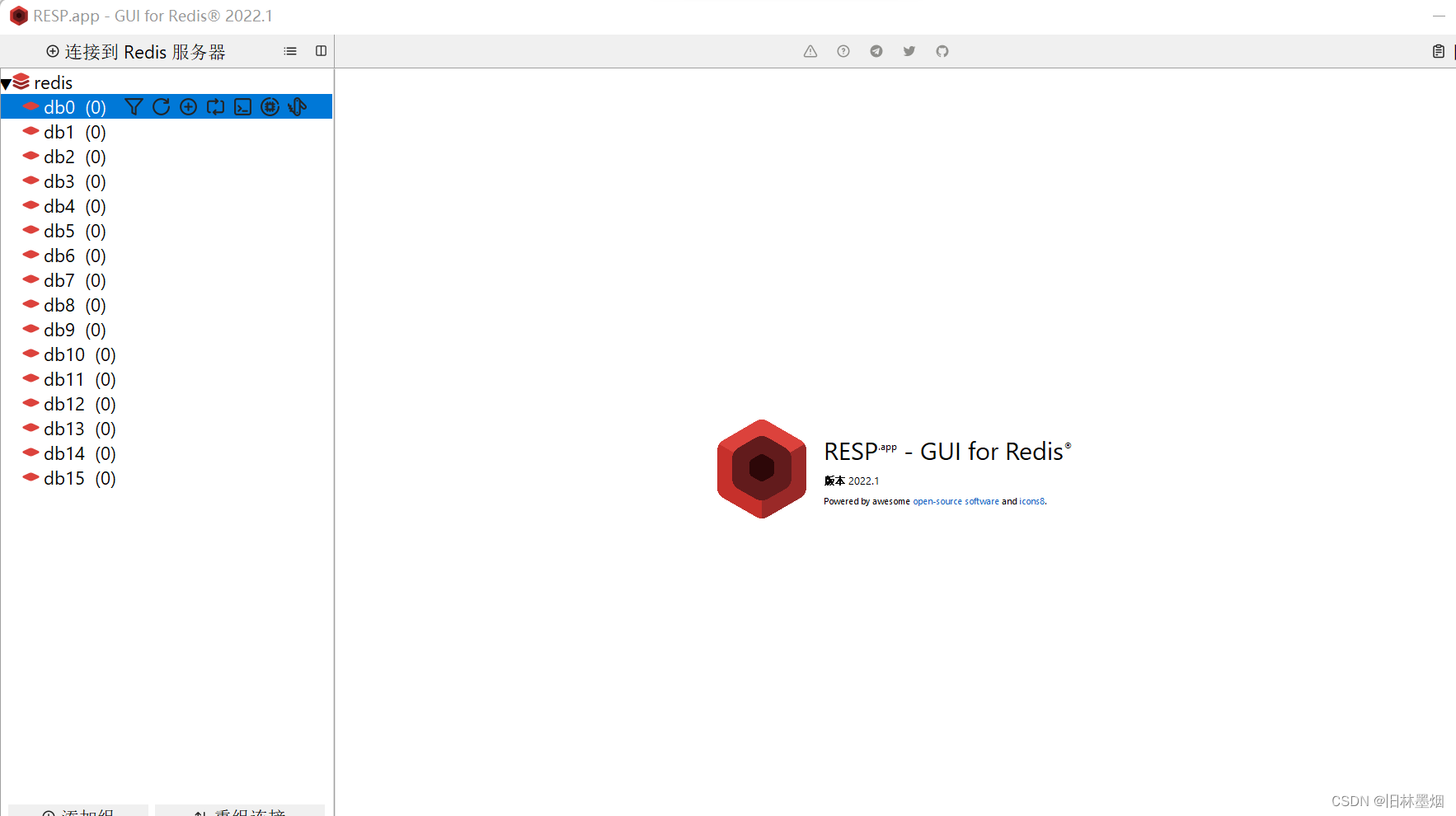Open the Twitter bird icon
Viewport: 1456px width, 816px height.
[909, 51]
